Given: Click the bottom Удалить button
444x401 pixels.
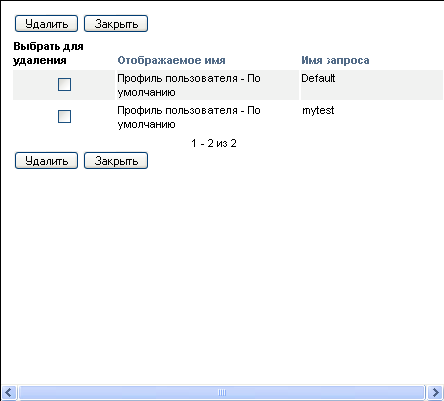Looking at the screenshot, I should click(x=46, y=161).
